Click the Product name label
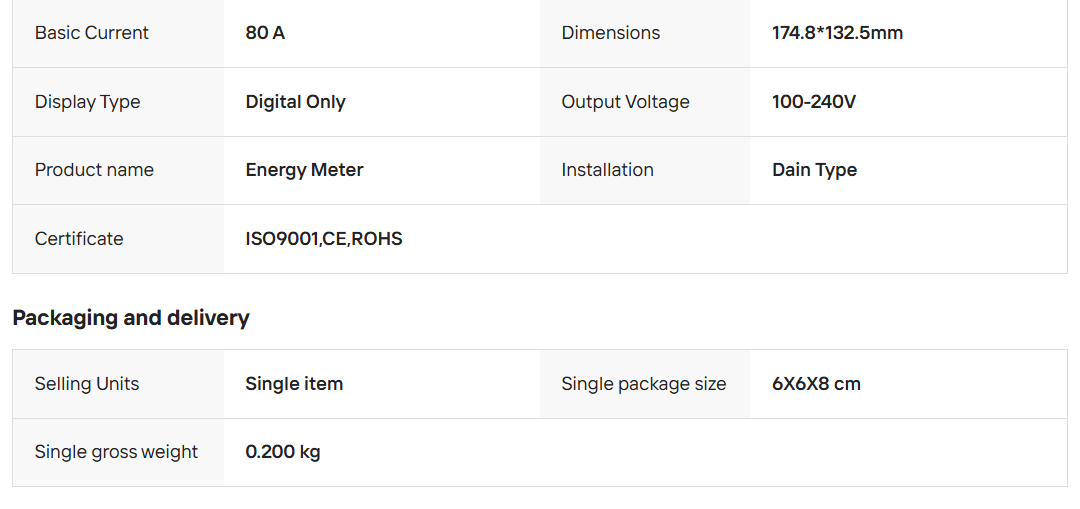 point(94,170)
